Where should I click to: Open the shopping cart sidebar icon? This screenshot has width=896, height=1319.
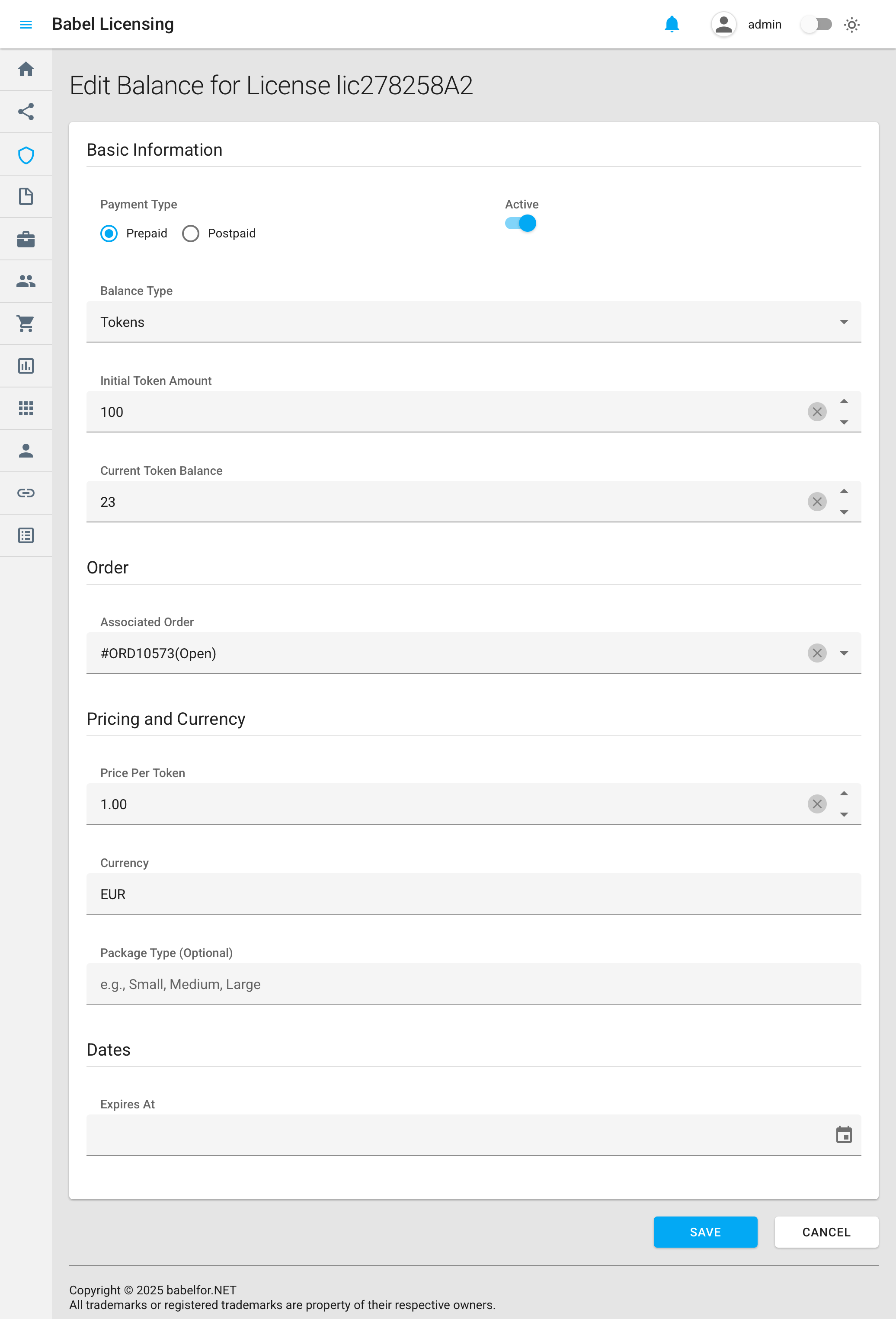click(x=26, y=323)
